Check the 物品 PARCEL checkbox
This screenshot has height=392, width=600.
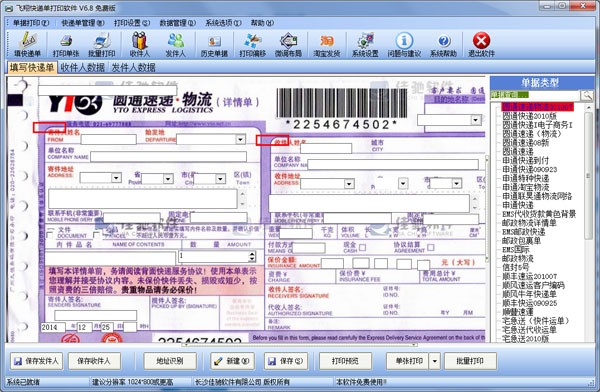pyautogui.click(x=97, y=235)
